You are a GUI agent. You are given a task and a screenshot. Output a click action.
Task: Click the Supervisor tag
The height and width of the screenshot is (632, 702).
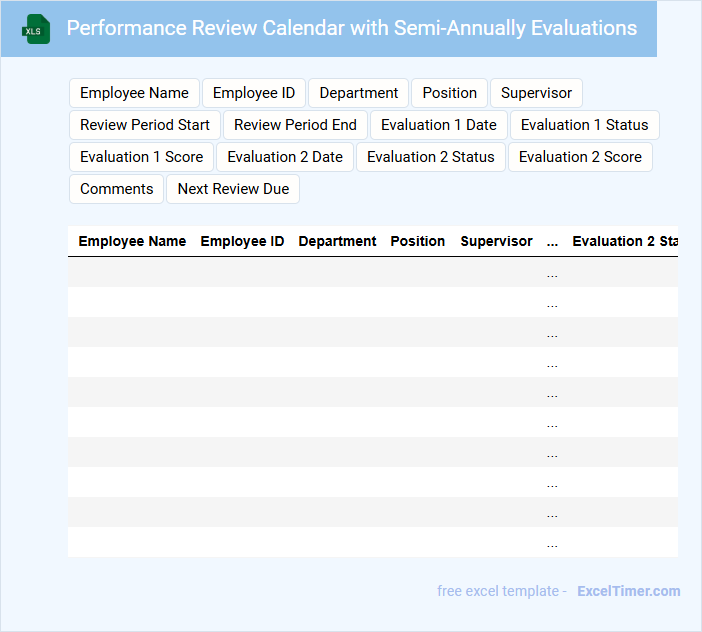pos(536,93)
